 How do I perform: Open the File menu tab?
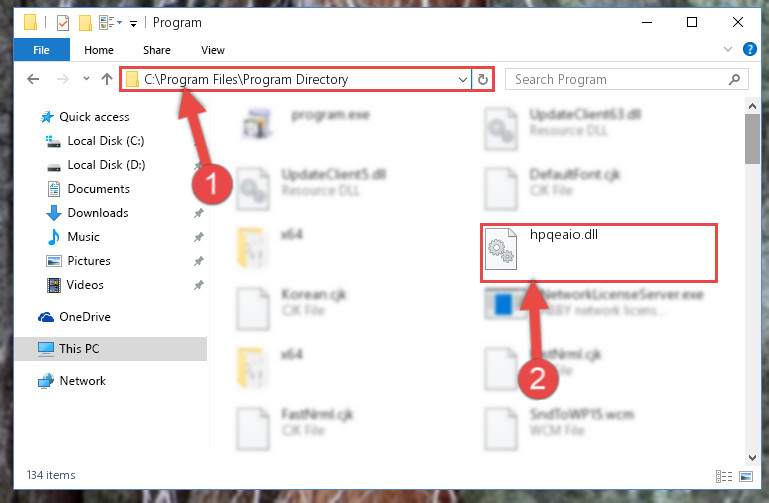(x=41, y=50)
